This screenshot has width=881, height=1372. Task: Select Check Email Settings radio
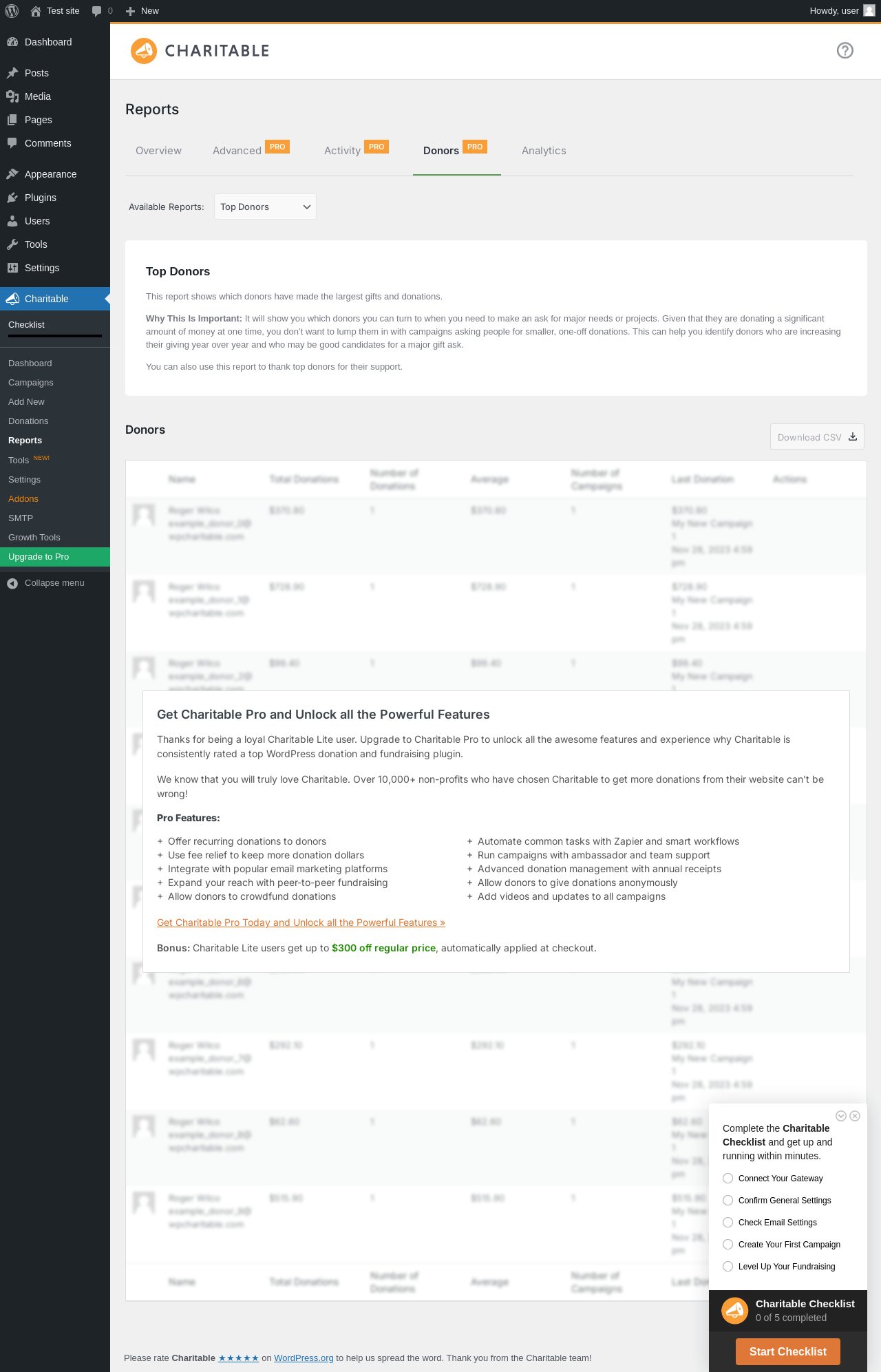[728, 1223]
